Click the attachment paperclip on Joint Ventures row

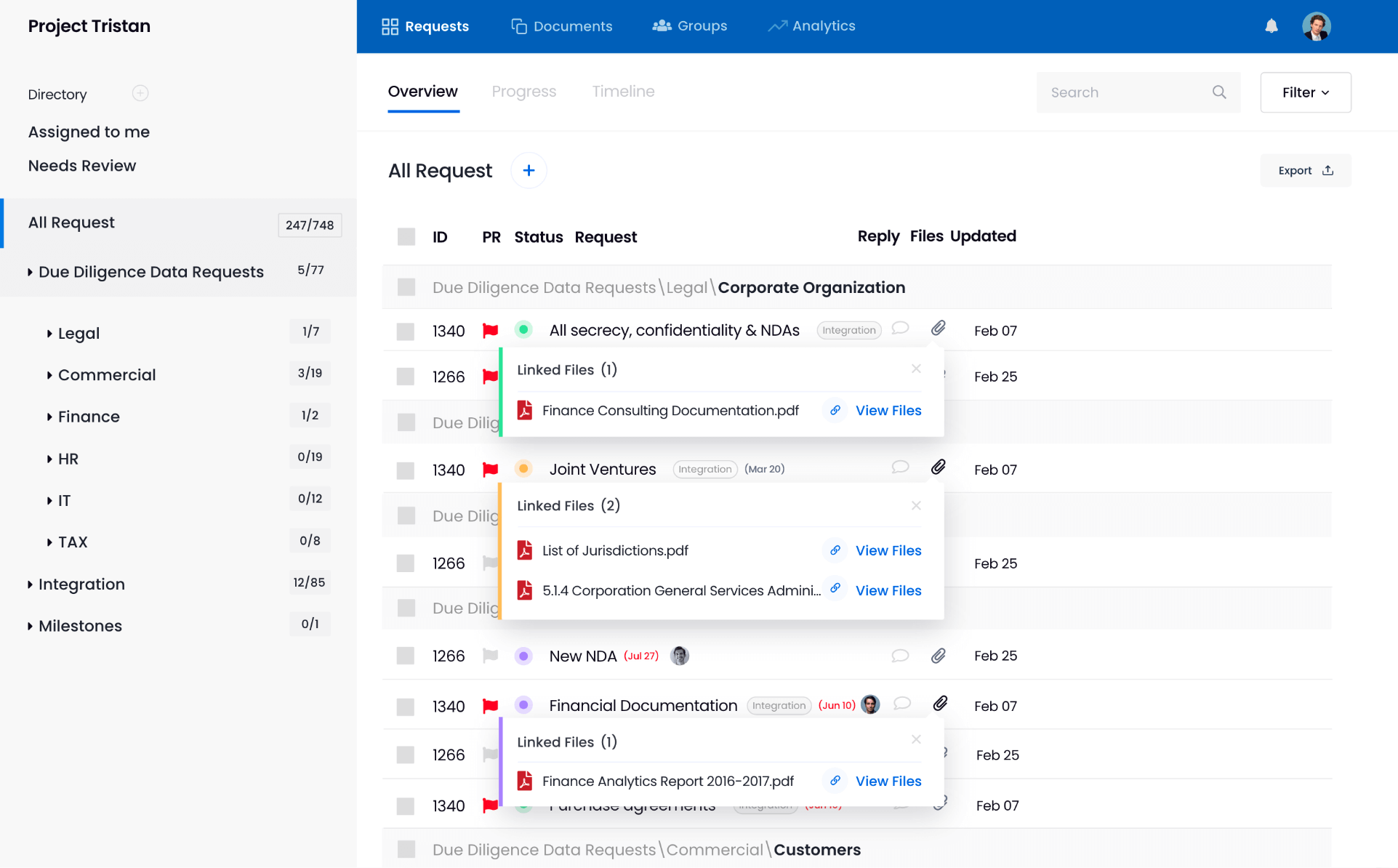click(x=938, y=467)
